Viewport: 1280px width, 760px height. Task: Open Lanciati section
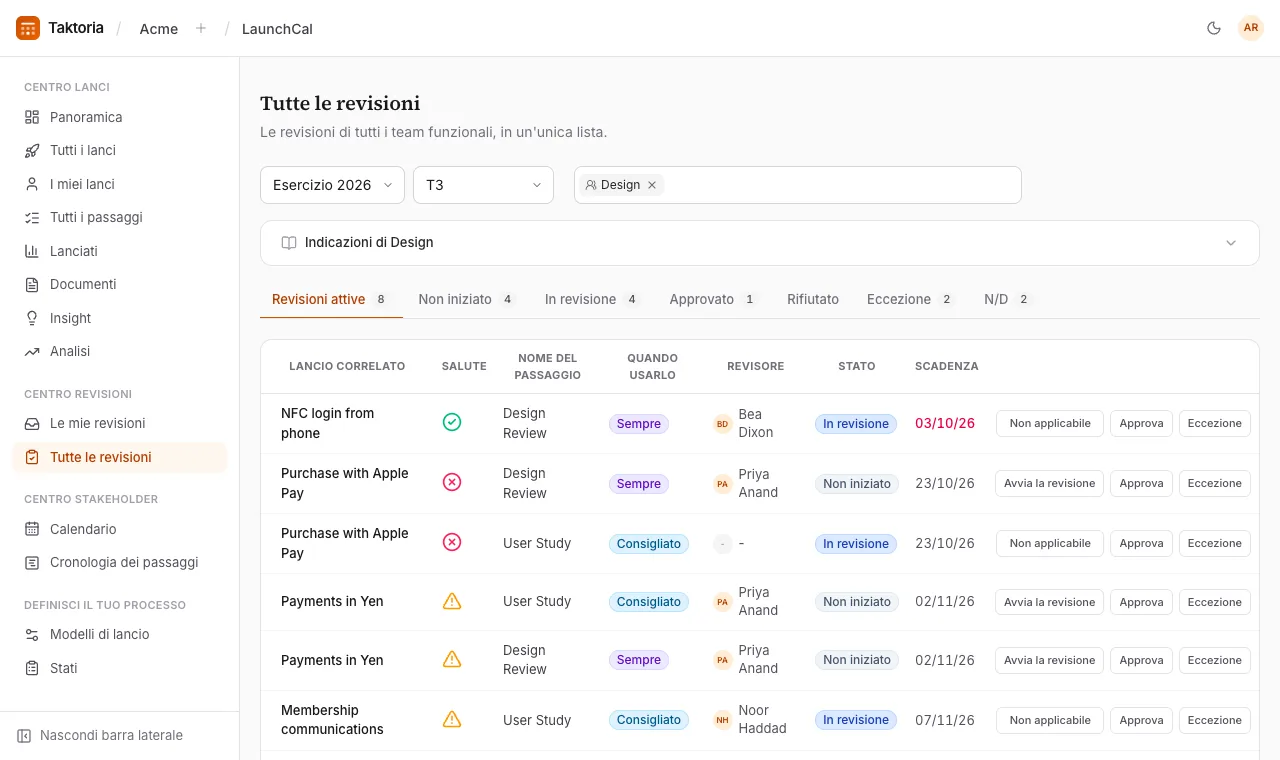pos(120,251)
